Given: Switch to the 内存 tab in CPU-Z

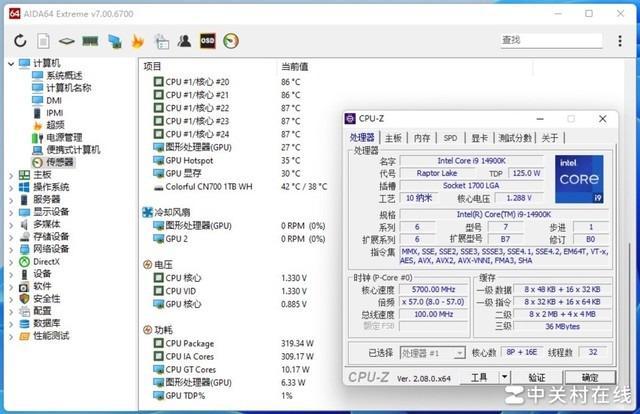Looking at the screenshot, I should pyautogui.click(x=422, y=138).
